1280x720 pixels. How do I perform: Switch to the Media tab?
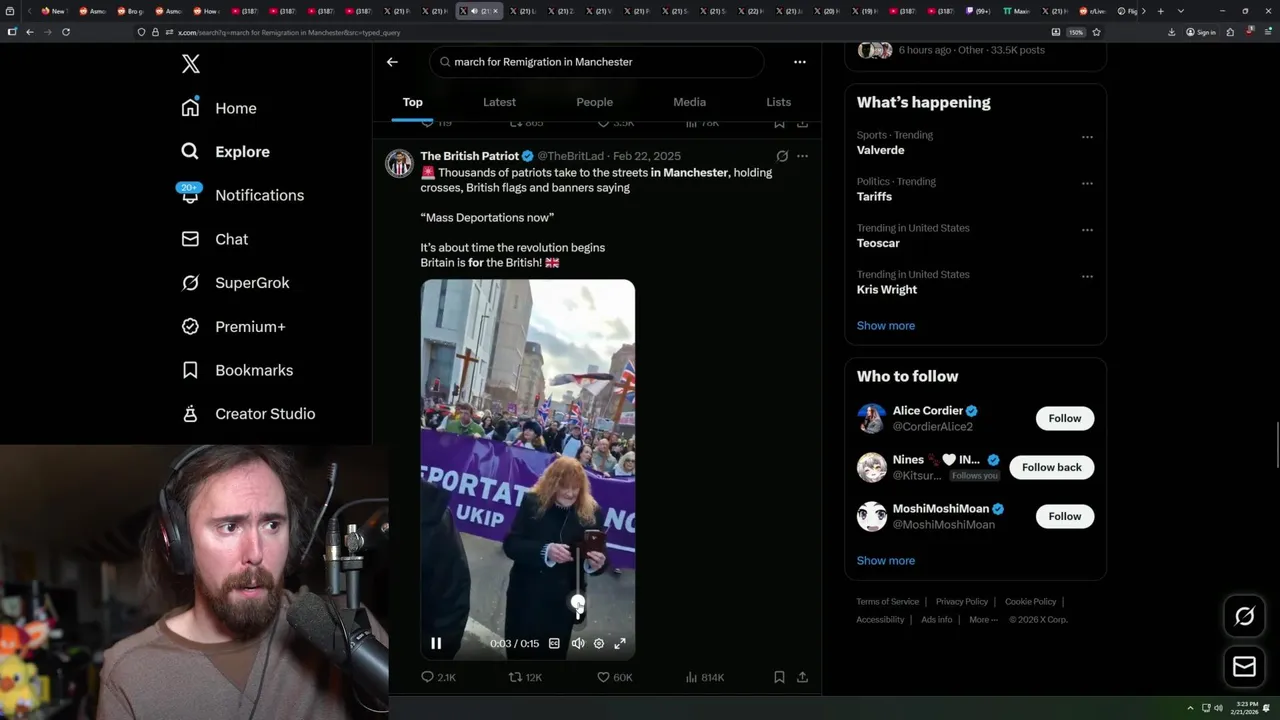689,102
